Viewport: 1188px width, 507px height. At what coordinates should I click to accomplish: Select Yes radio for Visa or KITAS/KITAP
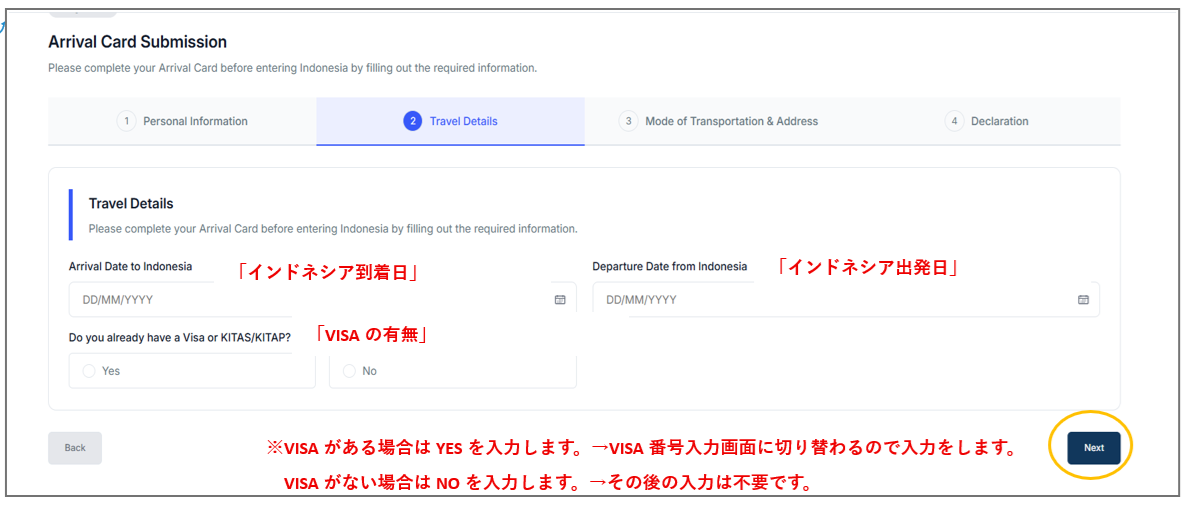(x=89, y=371)
